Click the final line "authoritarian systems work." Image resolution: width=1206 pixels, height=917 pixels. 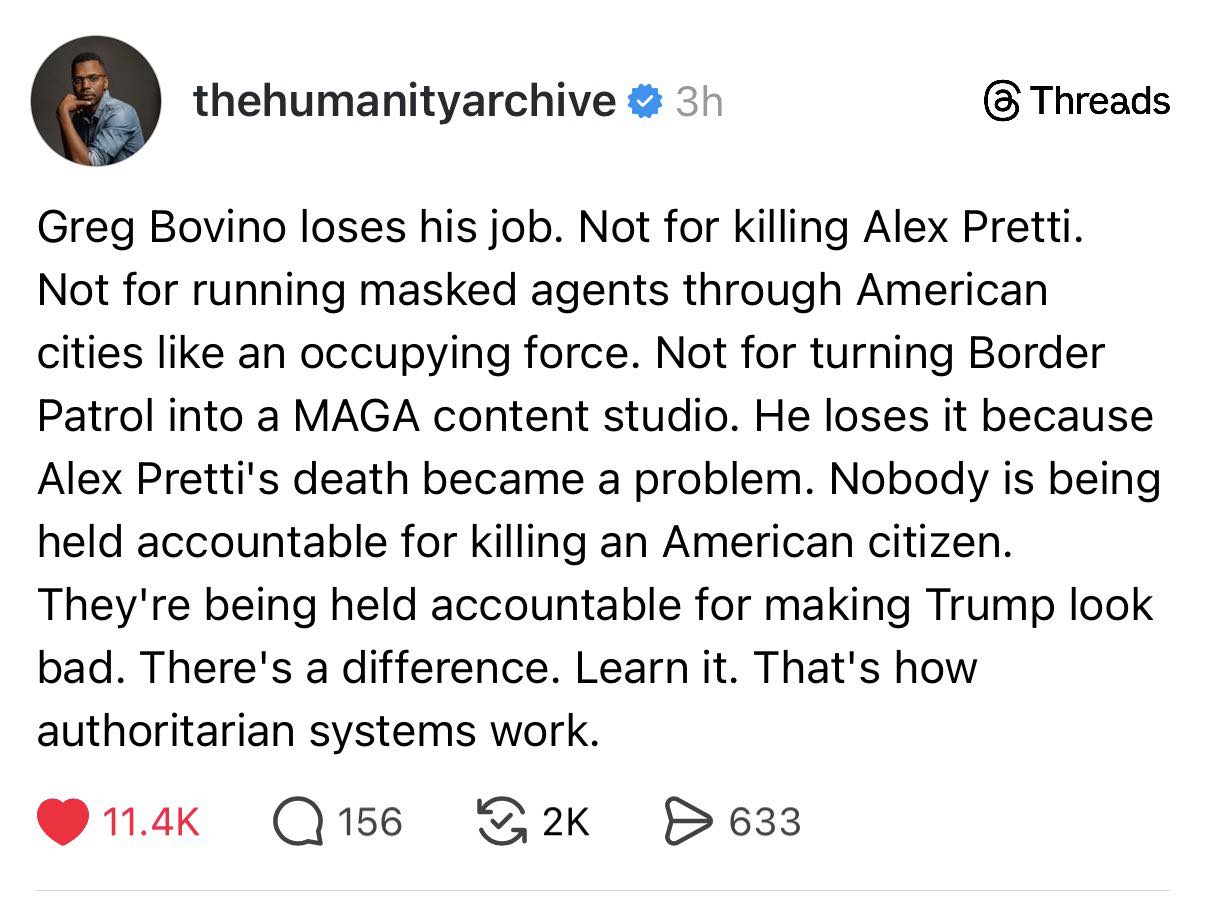tap(318, 731)
